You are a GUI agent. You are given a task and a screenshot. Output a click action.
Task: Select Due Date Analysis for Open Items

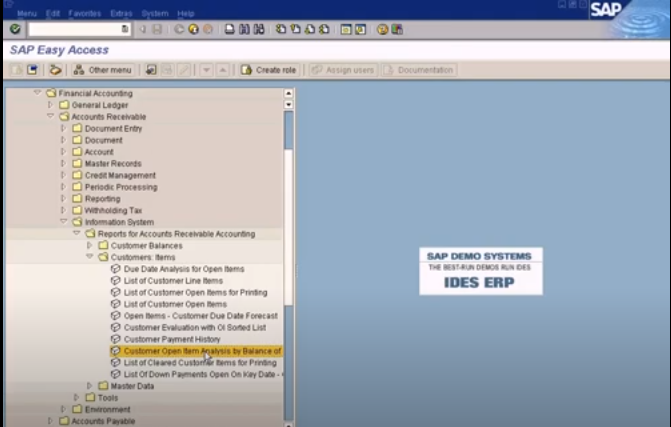click(184, 269)
